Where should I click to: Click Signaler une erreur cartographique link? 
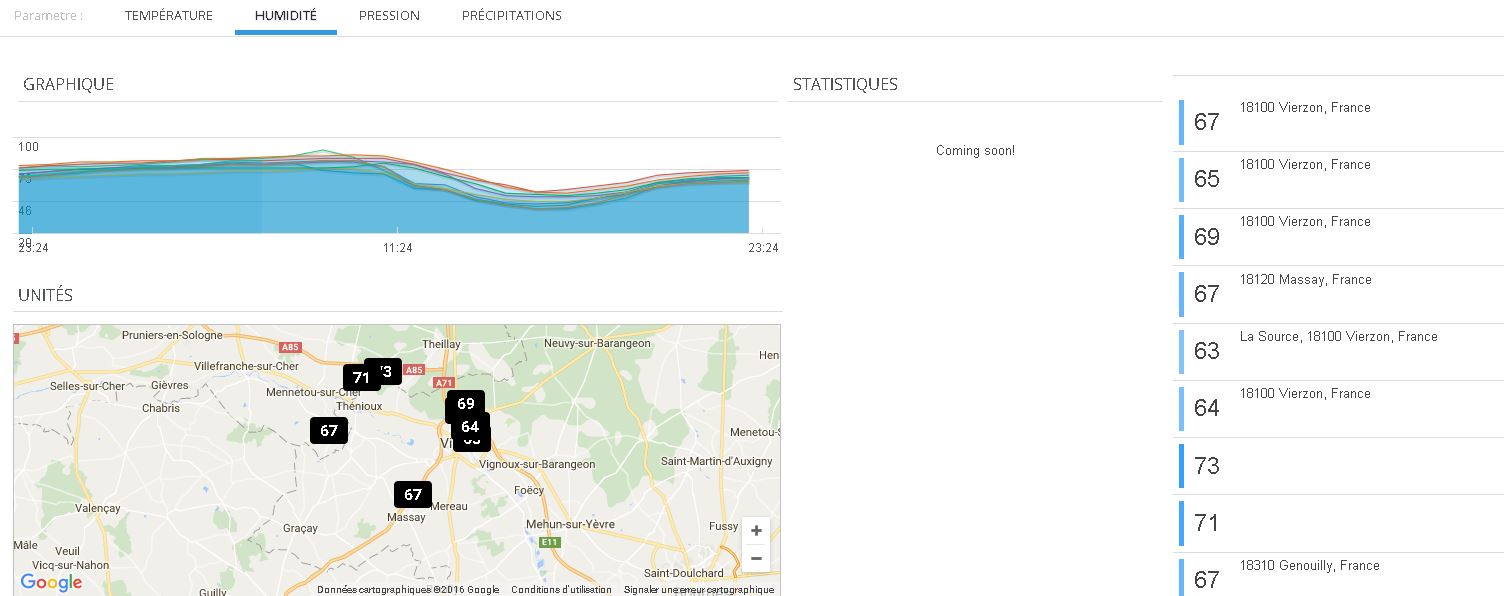[698, 590]
